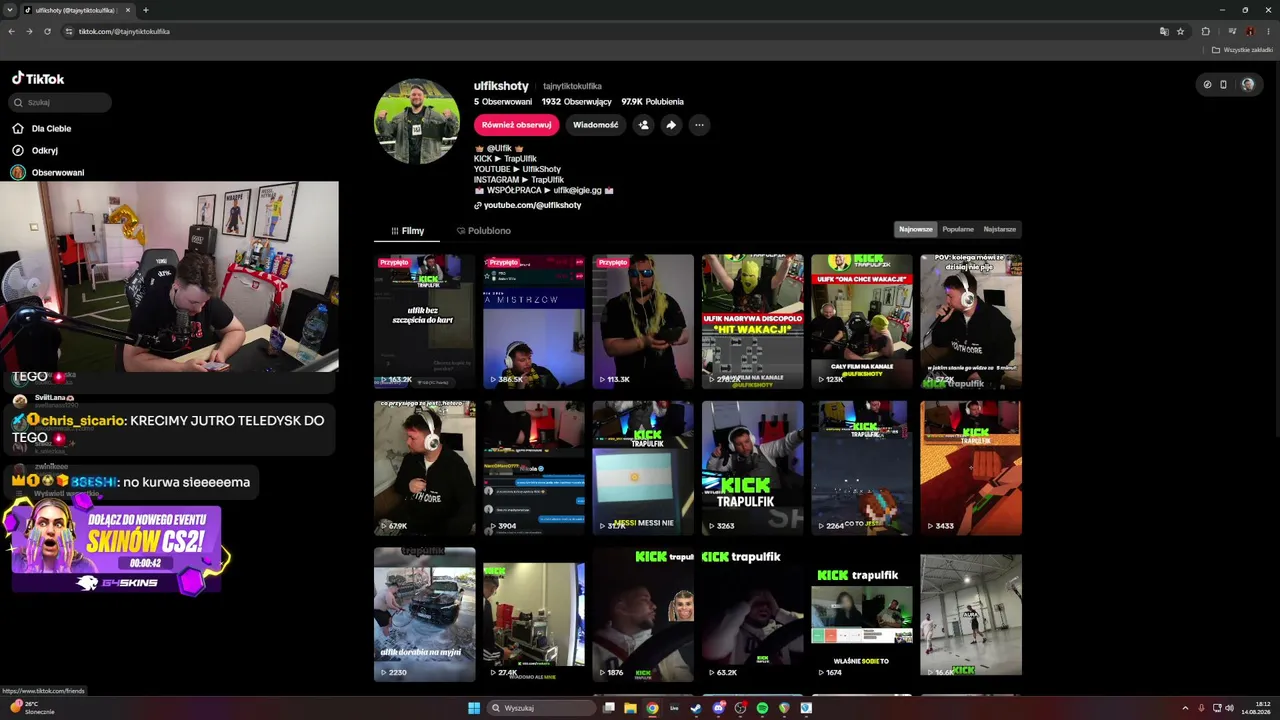The height and width of the screenshot is (720, 1280).
Task: Open the video with 67.9K views
Action: [425, 468]
